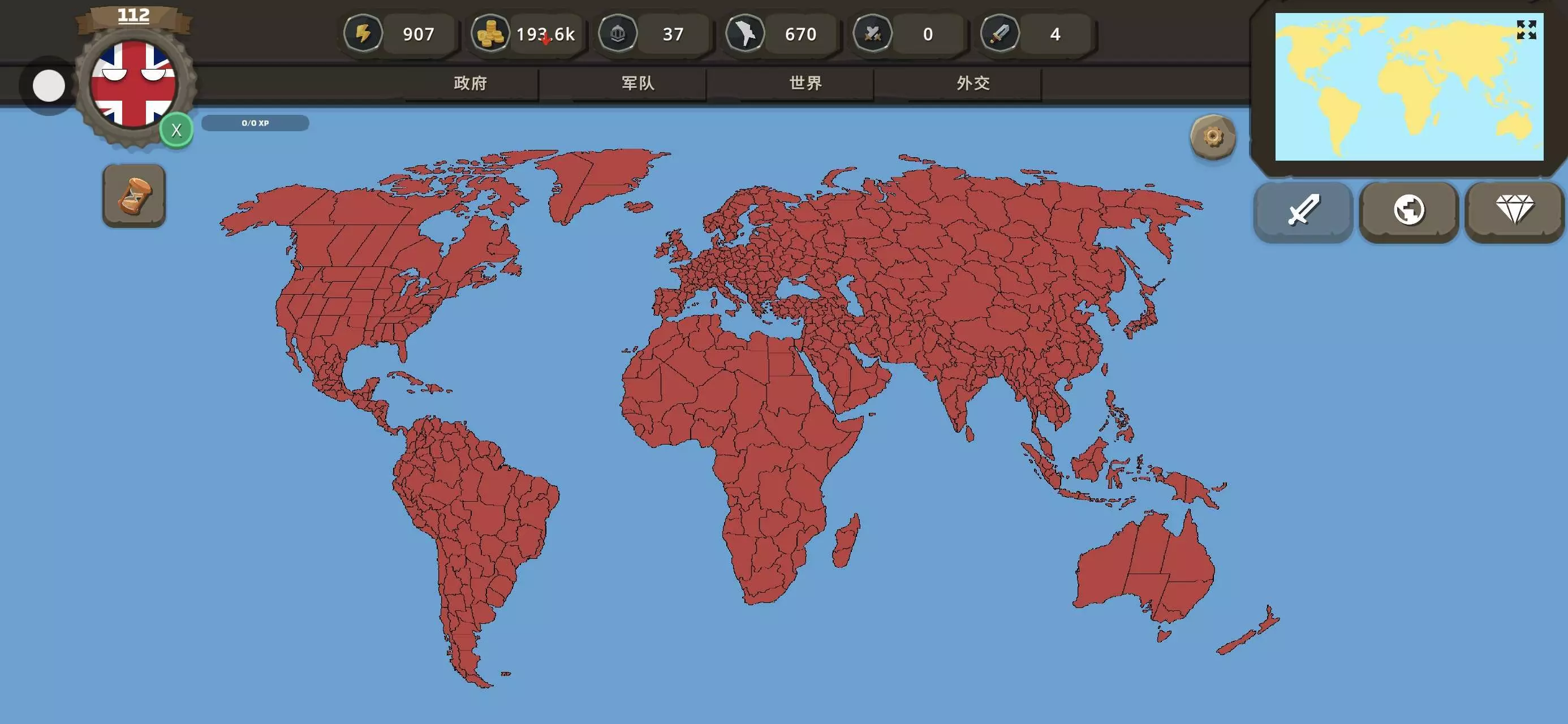The height and width of the screenshot is (724, 1568).
Task: Open settings with the gear icon
Action: 1213,136
